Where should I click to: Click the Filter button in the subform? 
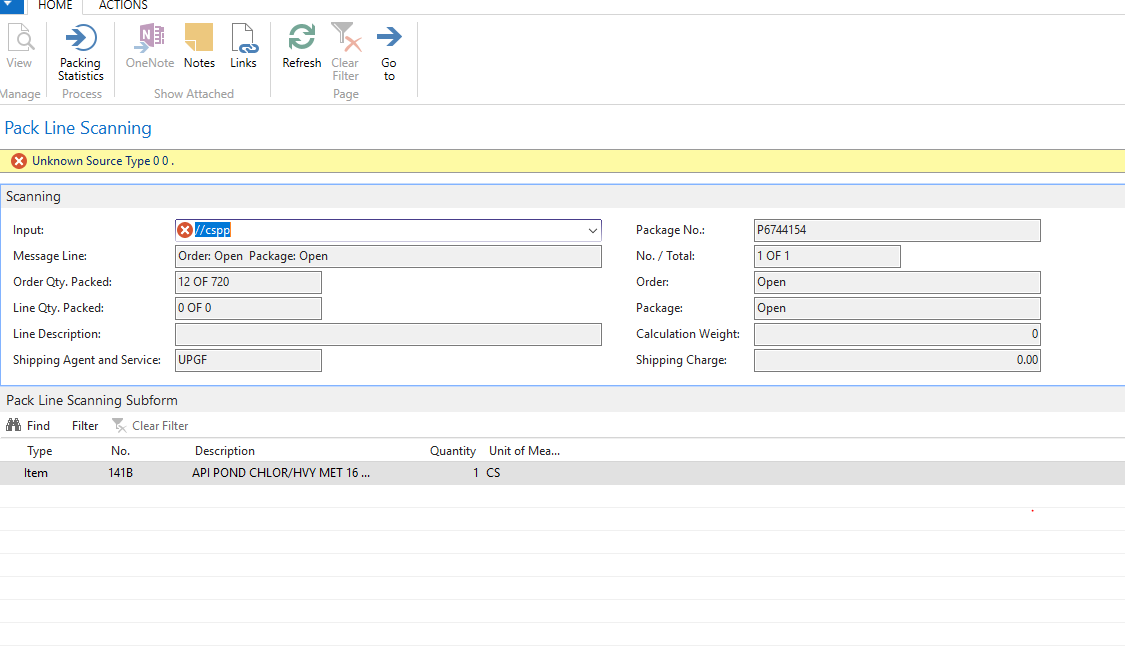(85, 426)
